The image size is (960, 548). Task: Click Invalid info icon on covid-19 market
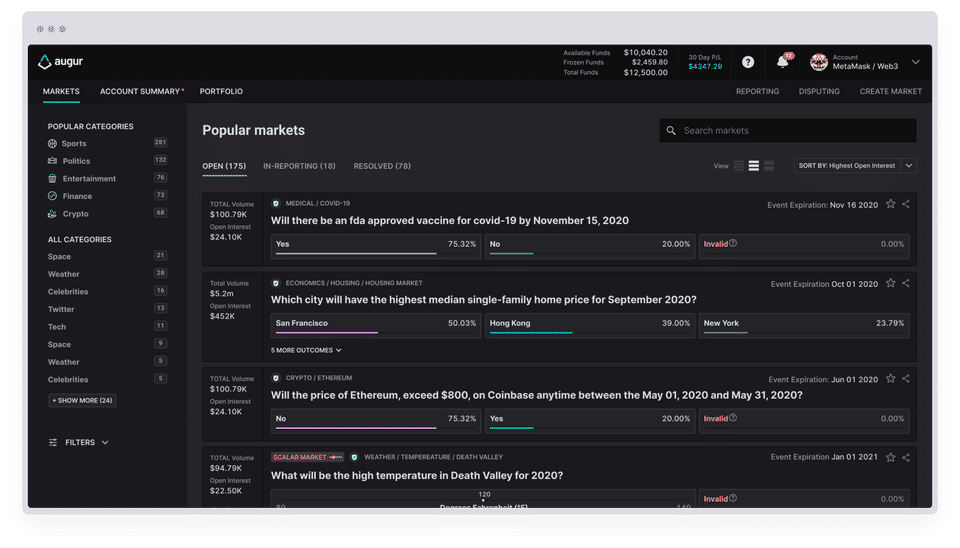(x=733, y=243)
